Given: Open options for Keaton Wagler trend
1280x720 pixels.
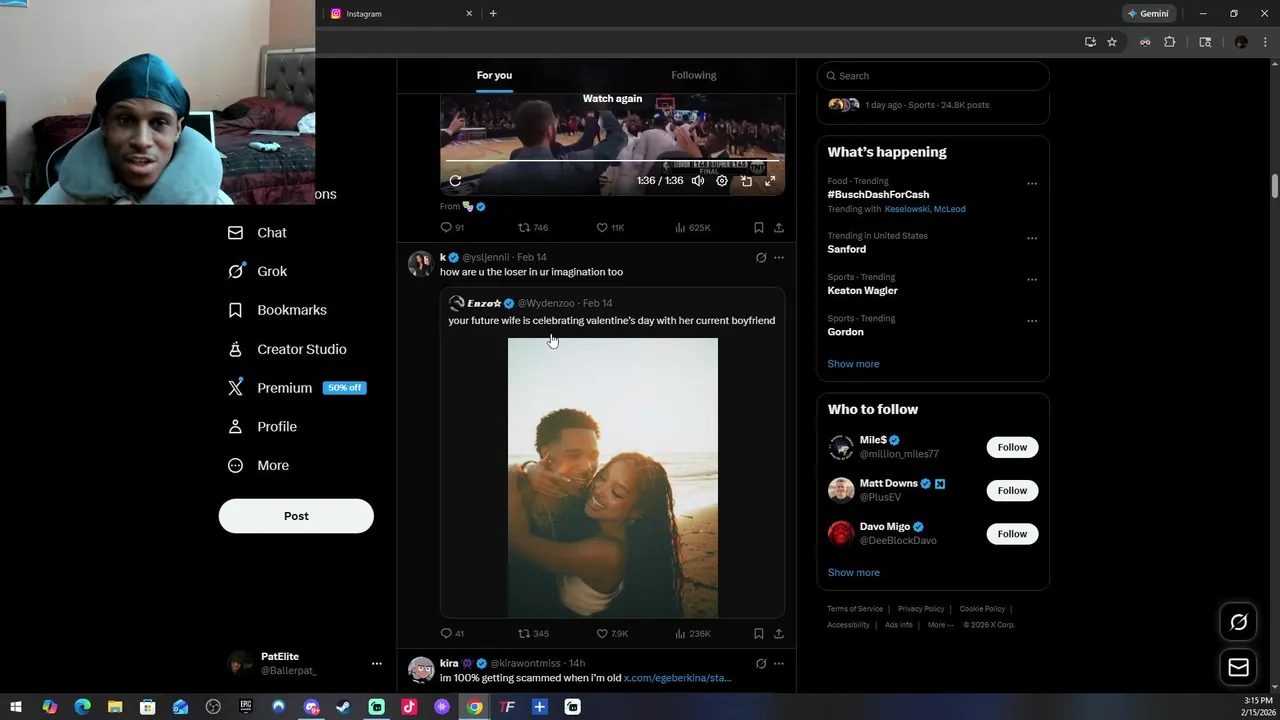Looking at the screenshot, I should [1032, 279].
